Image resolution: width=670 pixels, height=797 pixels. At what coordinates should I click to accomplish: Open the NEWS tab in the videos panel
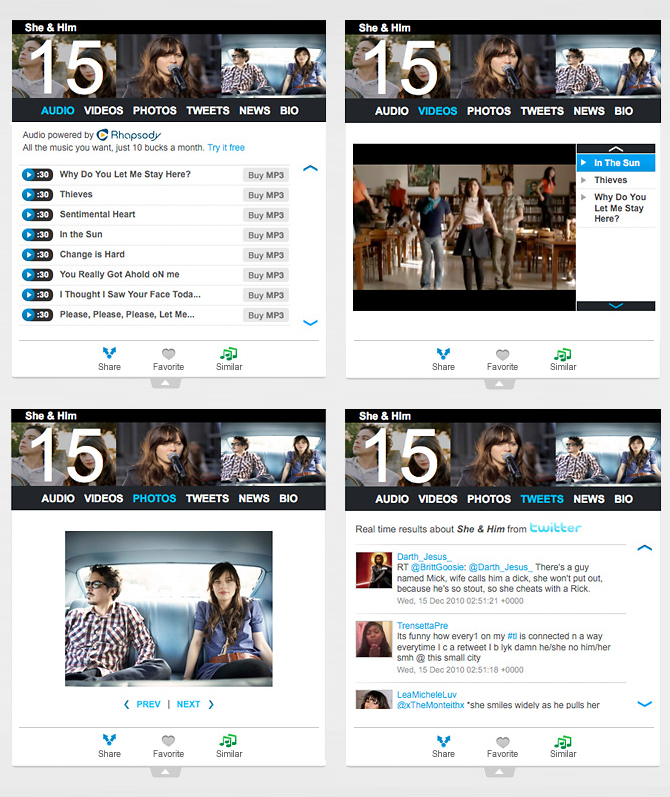click(589, 111)
